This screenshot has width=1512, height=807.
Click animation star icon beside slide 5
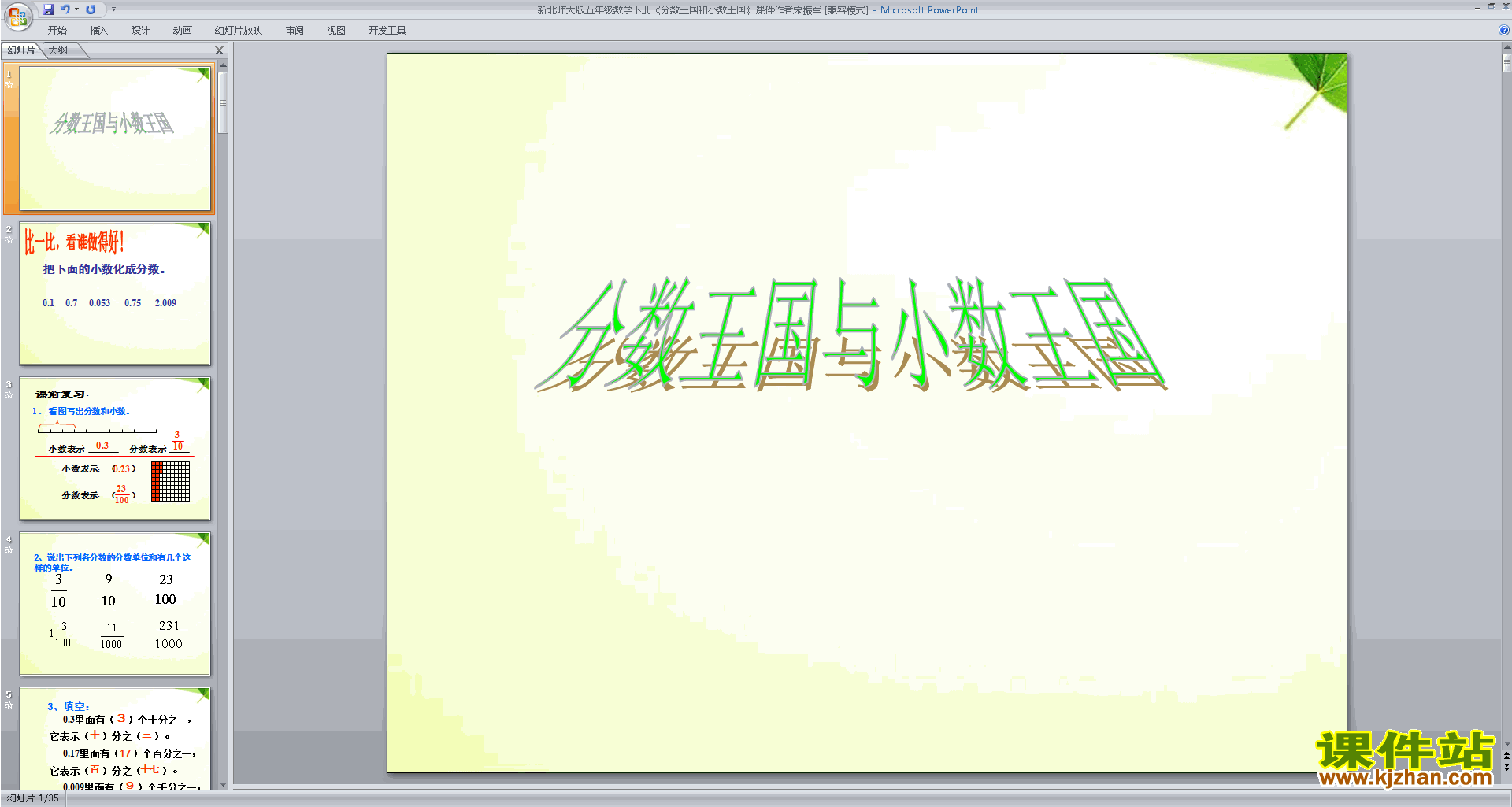(9, 705)
